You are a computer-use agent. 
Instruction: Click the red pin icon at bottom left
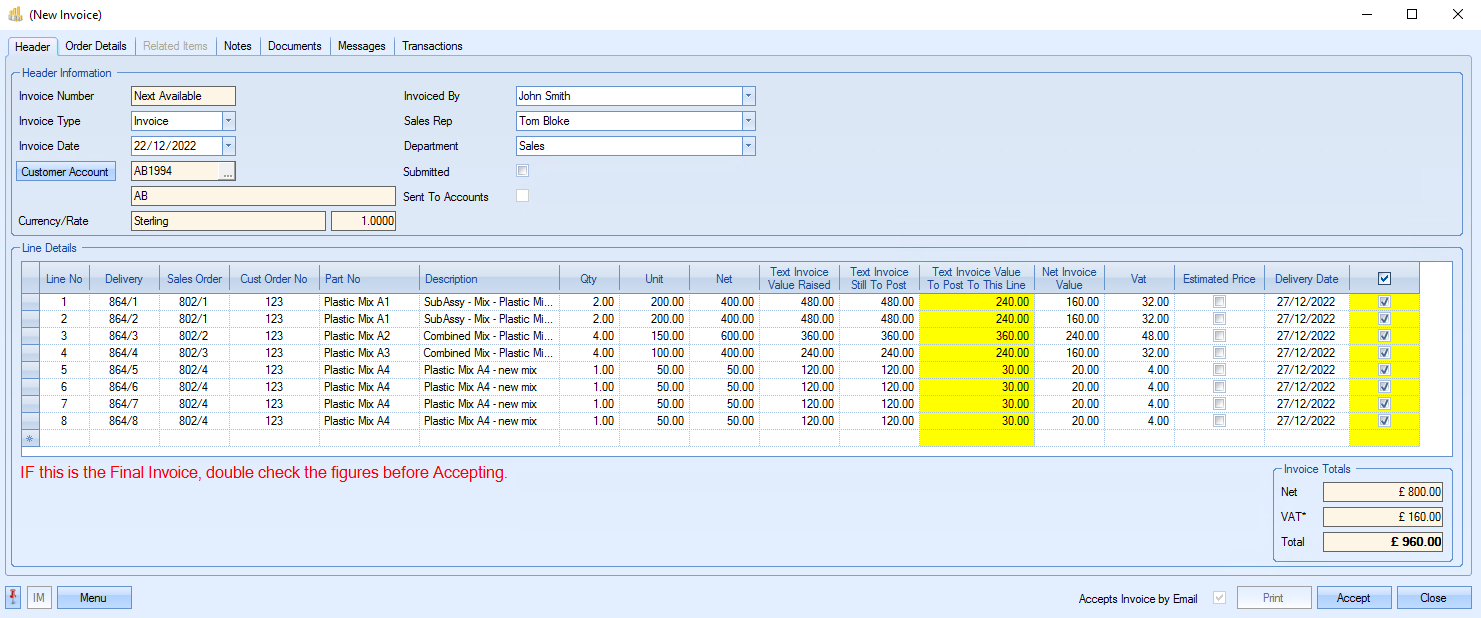click(x=14, y=598)
